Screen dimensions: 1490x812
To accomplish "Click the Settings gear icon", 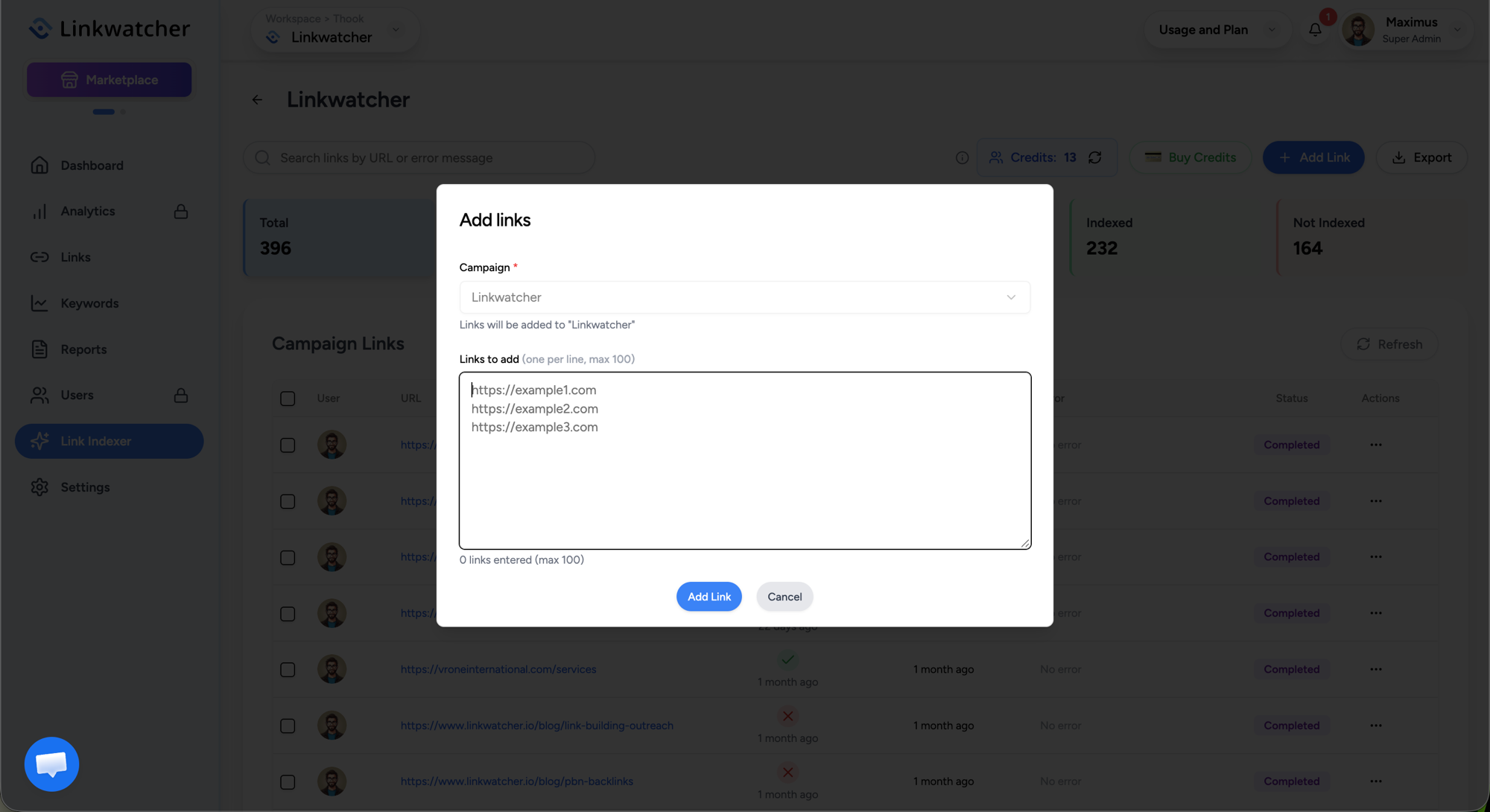I will coord(39,487).
